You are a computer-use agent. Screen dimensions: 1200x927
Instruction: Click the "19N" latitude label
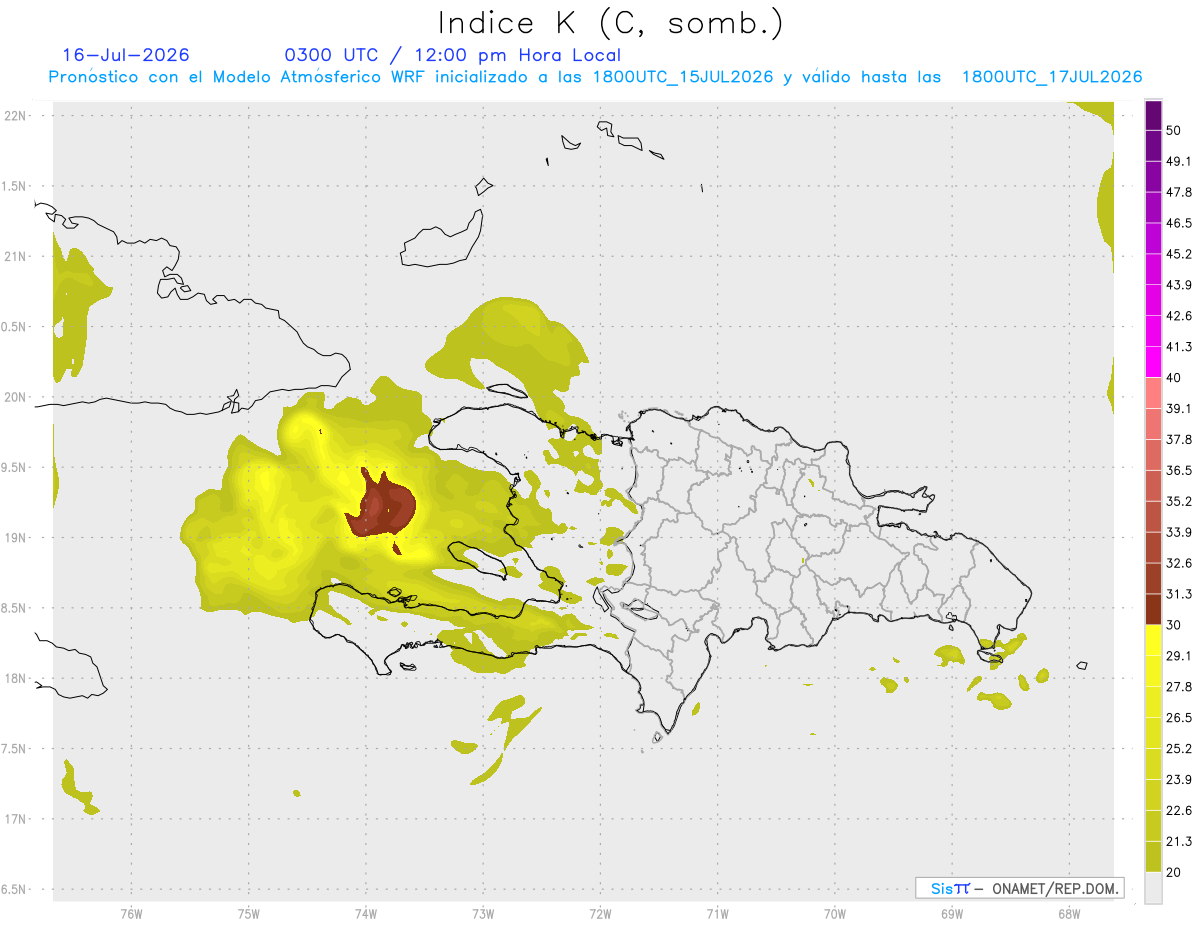point(15,537)
